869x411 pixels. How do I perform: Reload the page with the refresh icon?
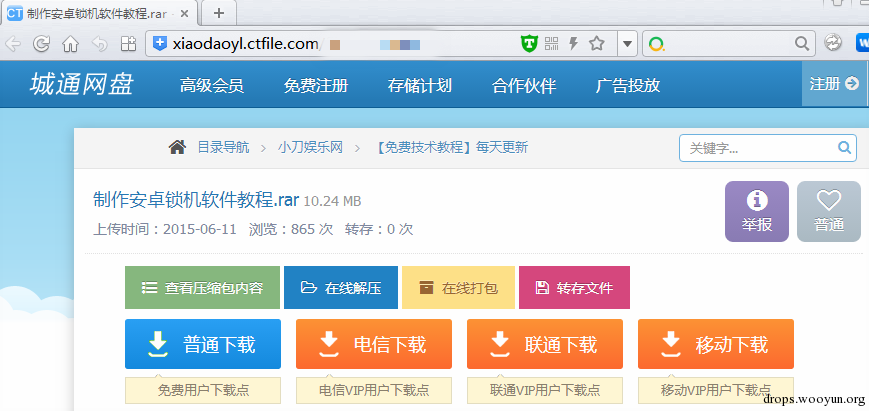pyautogui.click(x=42, y=44)
